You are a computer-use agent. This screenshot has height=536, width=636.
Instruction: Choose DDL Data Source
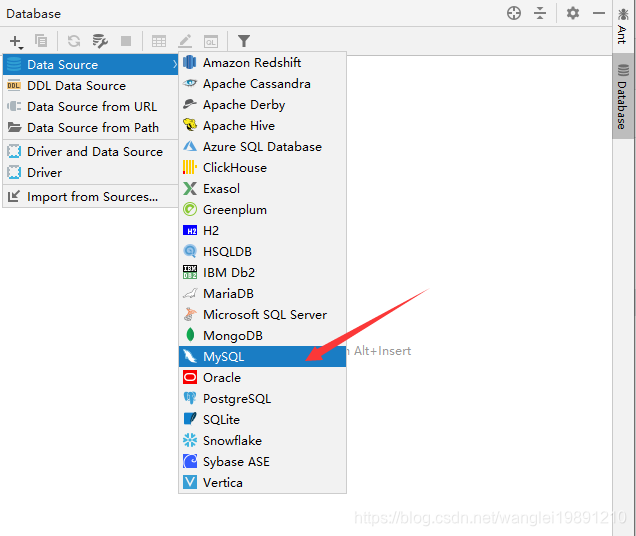[x=91, y=86]
